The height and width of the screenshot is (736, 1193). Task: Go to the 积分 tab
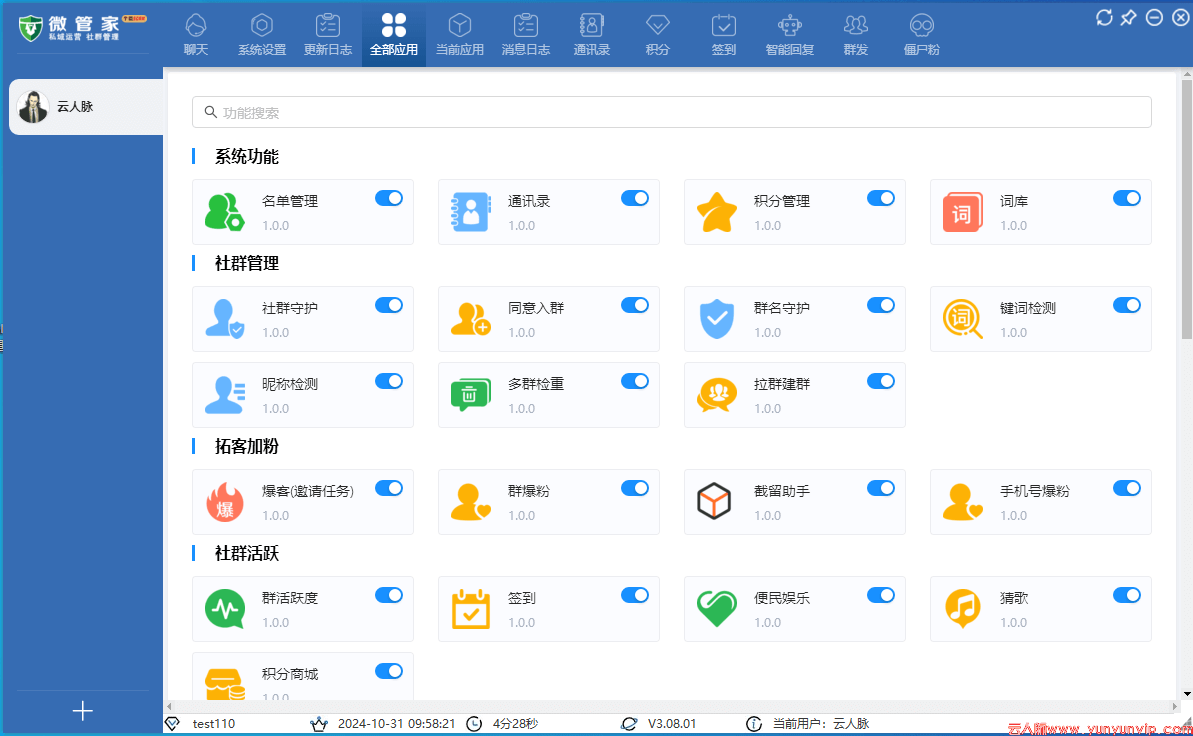pyautogui.click(x=657, y=34)
